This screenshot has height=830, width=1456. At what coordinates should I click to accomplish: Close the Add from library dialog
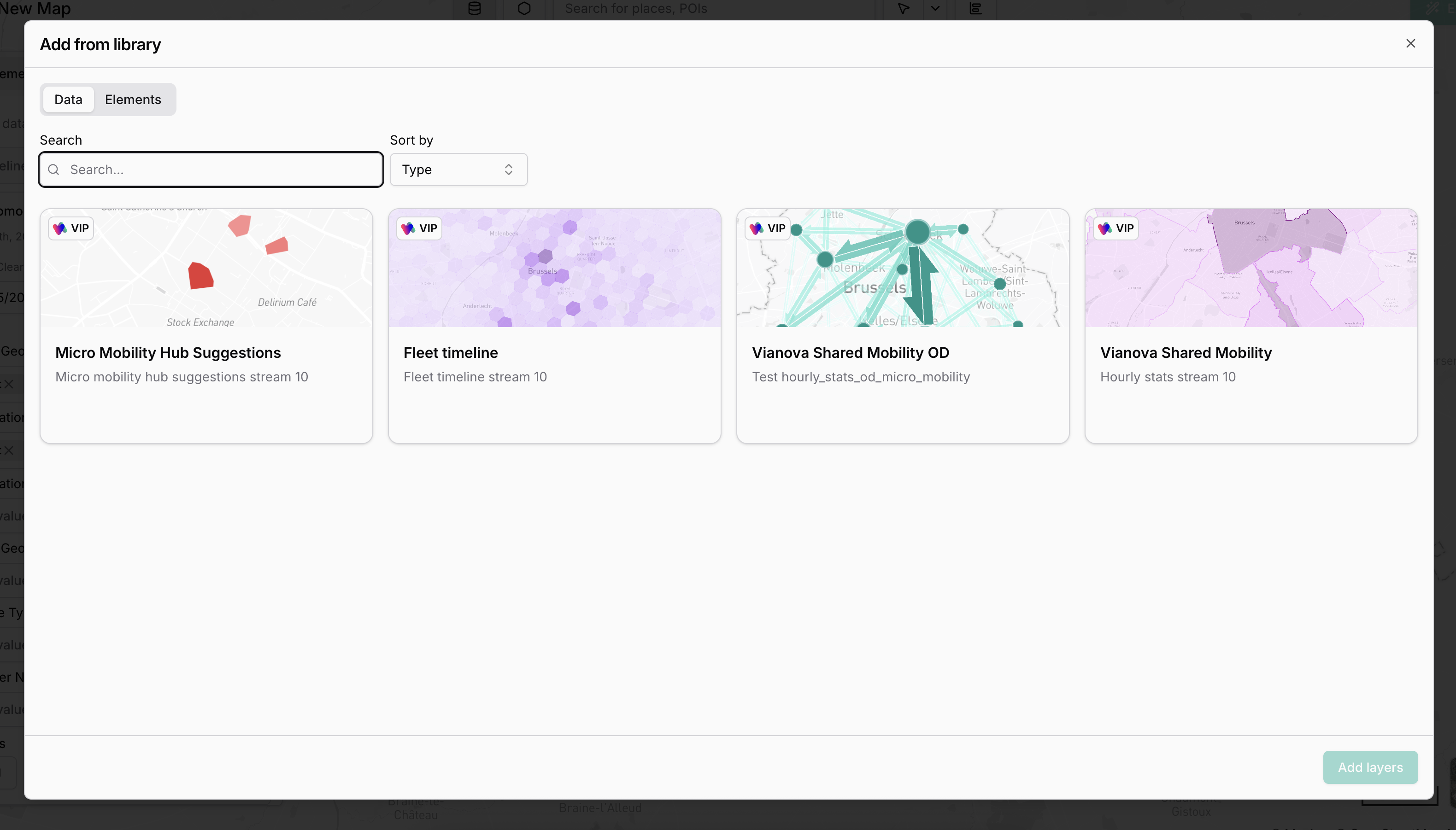point(1410,43)
